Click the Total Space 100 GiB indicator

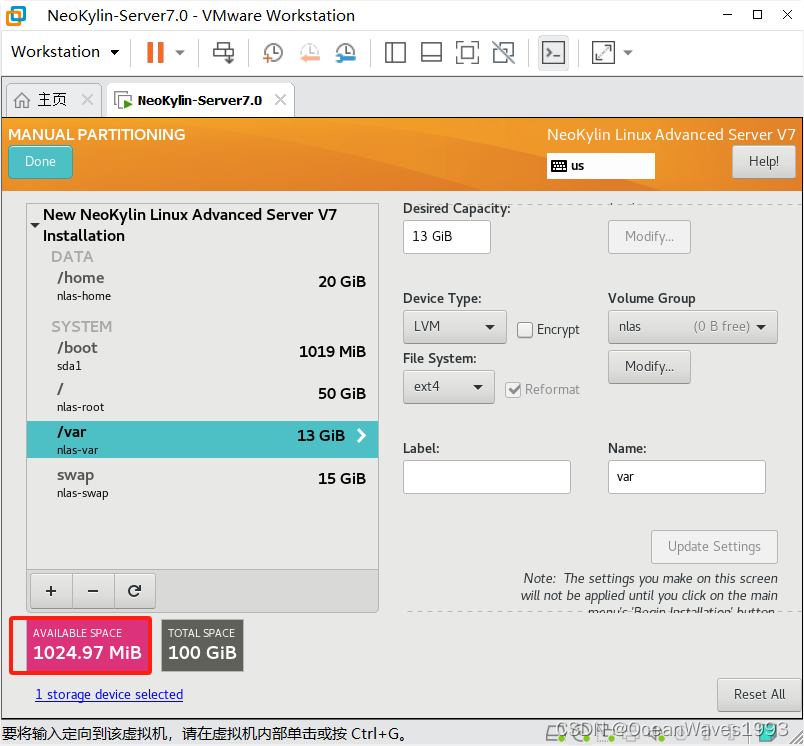coord(203,646)
